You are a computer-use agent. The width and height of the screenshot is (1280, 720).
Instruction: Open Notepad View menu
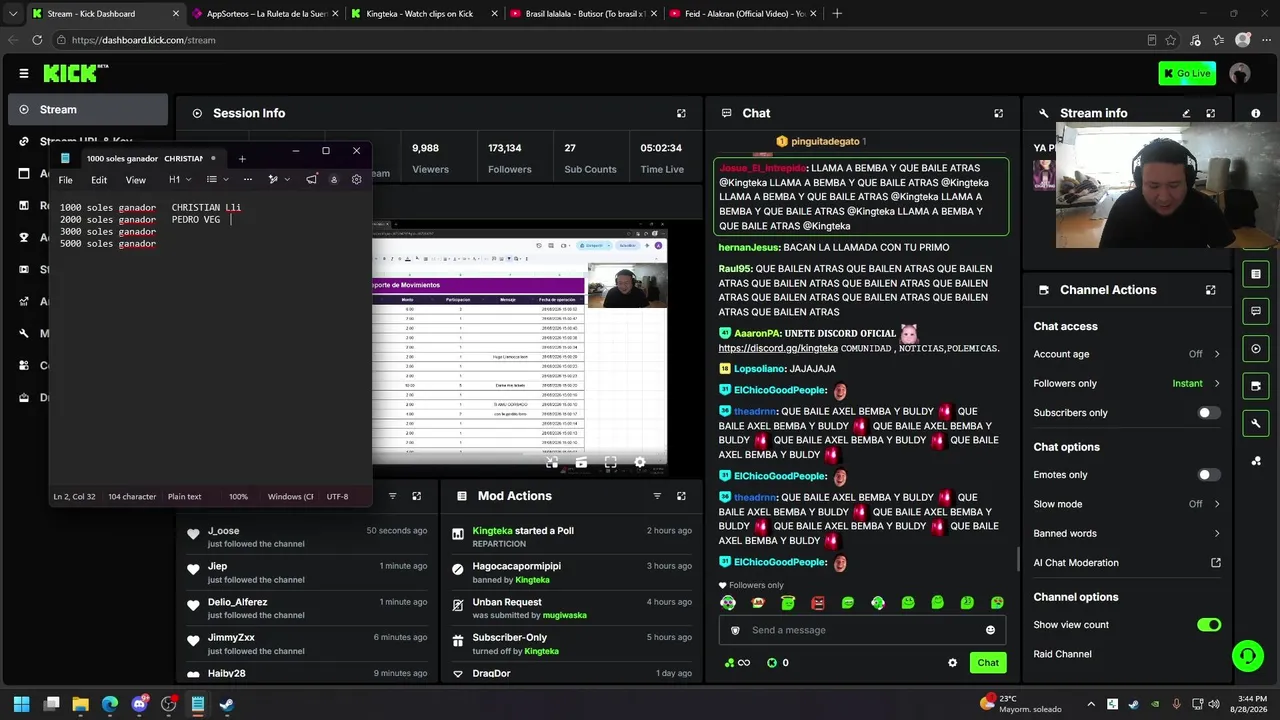[x=135, y=180]
